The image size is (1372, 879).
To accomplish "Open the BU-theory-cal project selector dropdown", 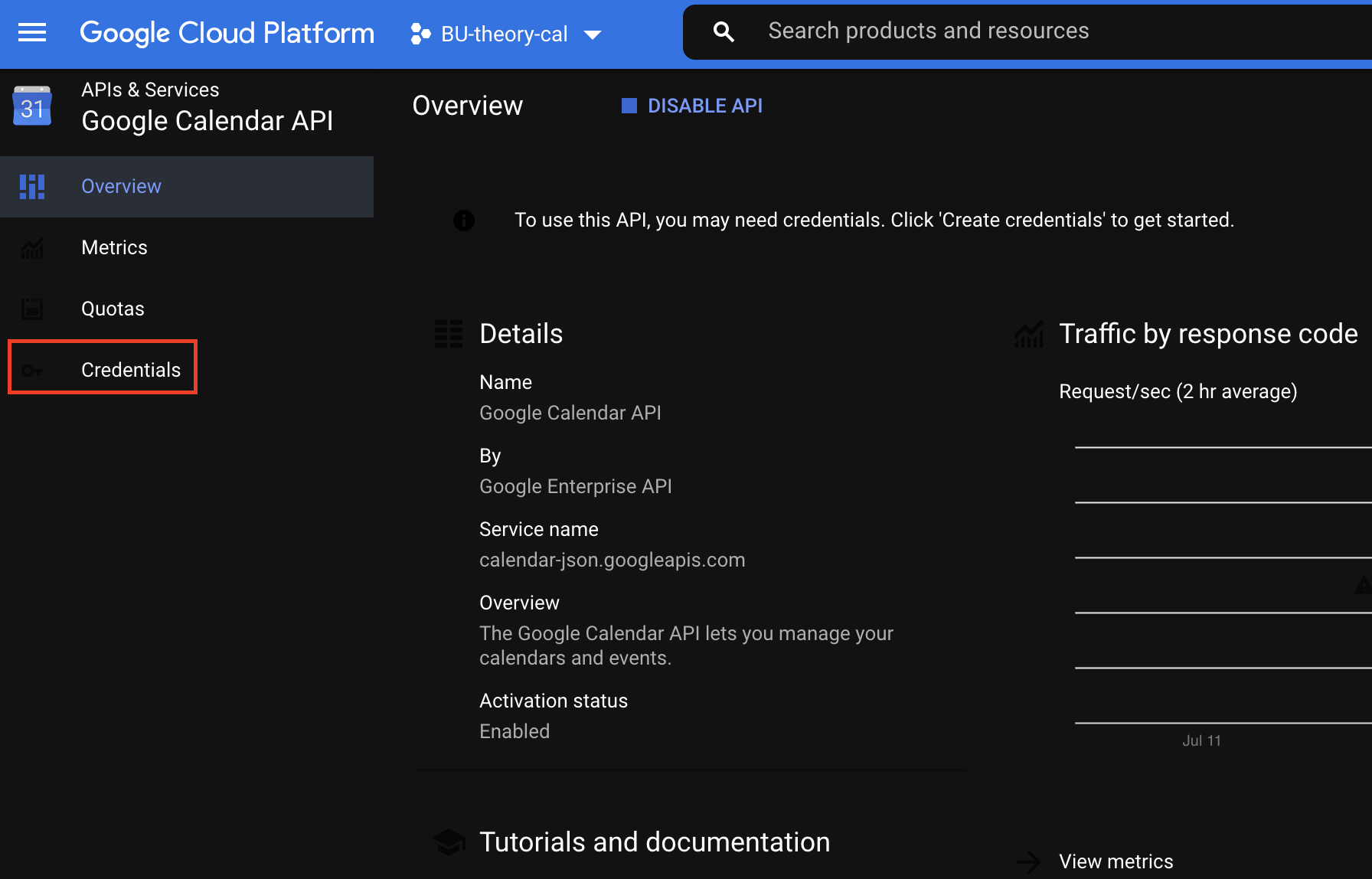I will click(x=506, y=34).
